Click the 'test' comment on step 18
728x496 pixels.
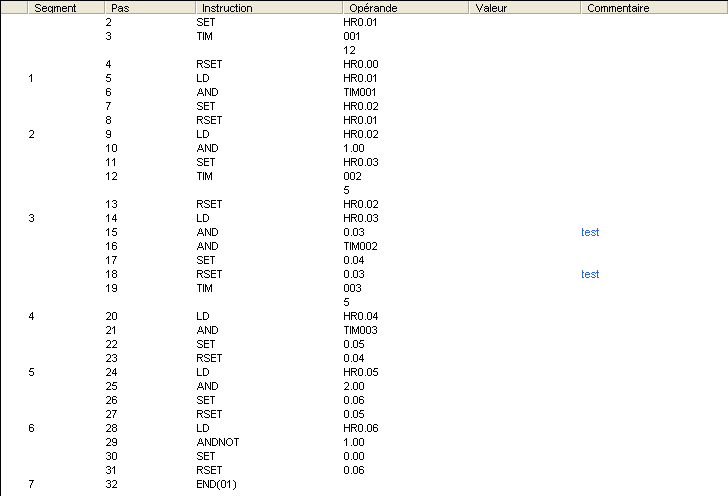590,274
